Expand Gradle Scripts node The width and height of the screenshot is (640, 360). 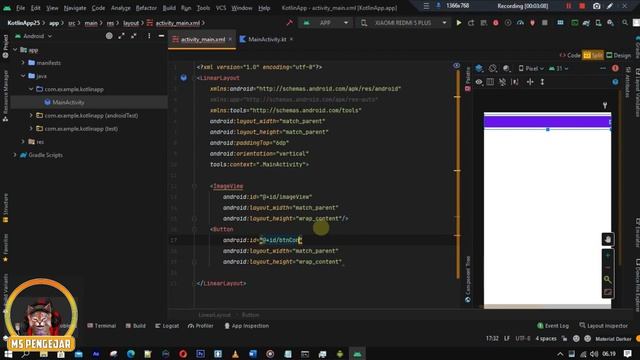pos(15,155)
